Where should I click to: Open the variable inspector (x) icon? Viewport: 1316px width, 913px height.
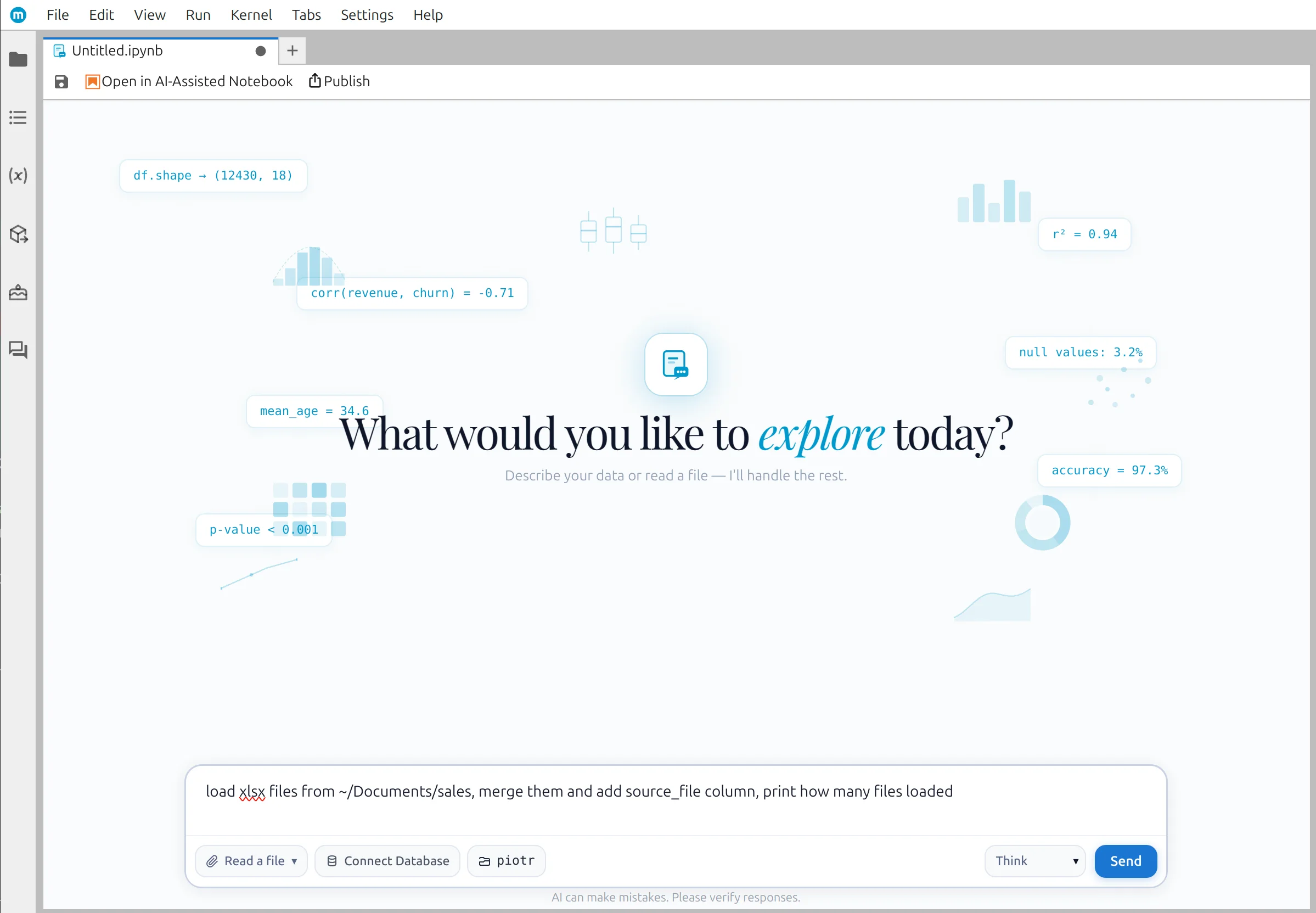[18, 176]
